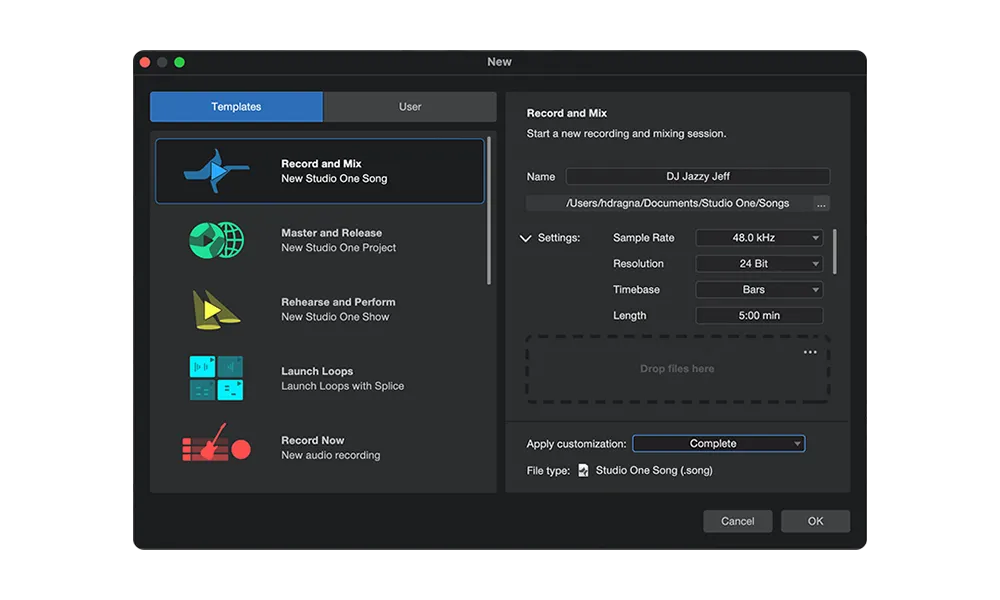Edit the Length 5:00 min field
This screenshot has height=600, width=1000.
759,316
